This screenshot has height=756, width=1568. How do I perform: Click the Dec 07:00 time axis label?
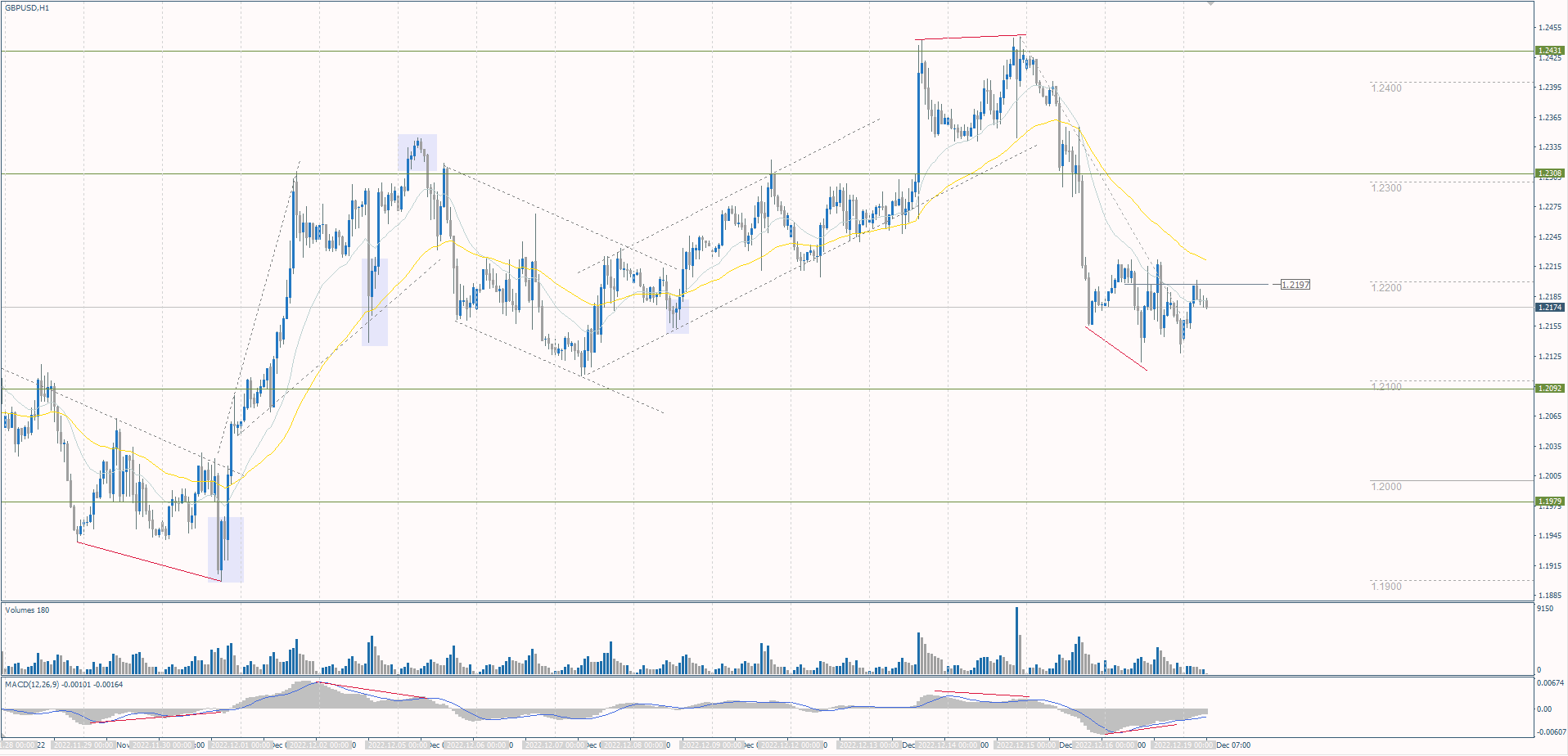coord(1233,745)
